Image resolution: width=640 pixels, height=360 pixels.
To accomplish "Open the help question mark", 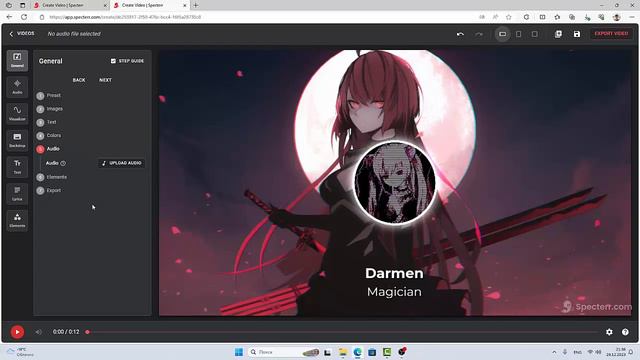I will [x=625, y=332].
